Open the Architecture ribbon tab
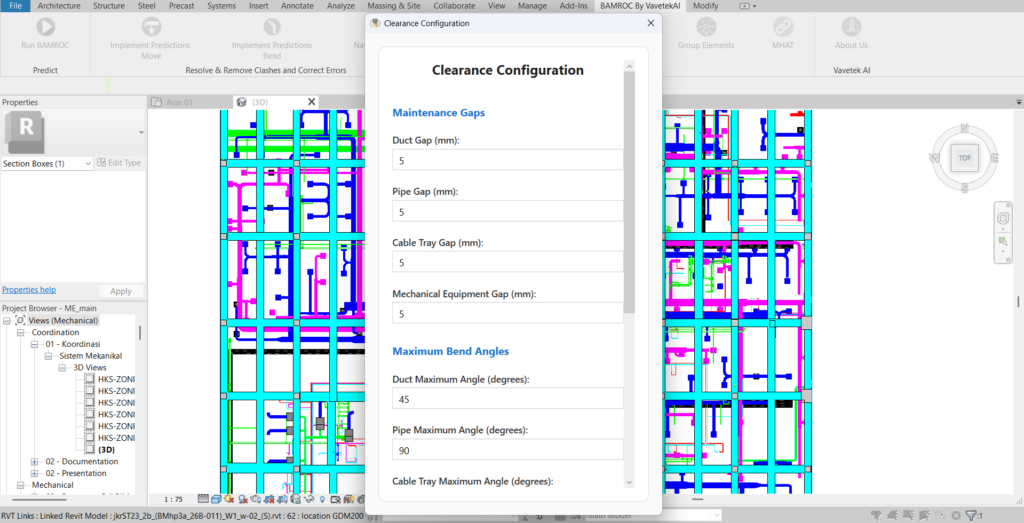1024x523 pixels. tap(59, 6)
